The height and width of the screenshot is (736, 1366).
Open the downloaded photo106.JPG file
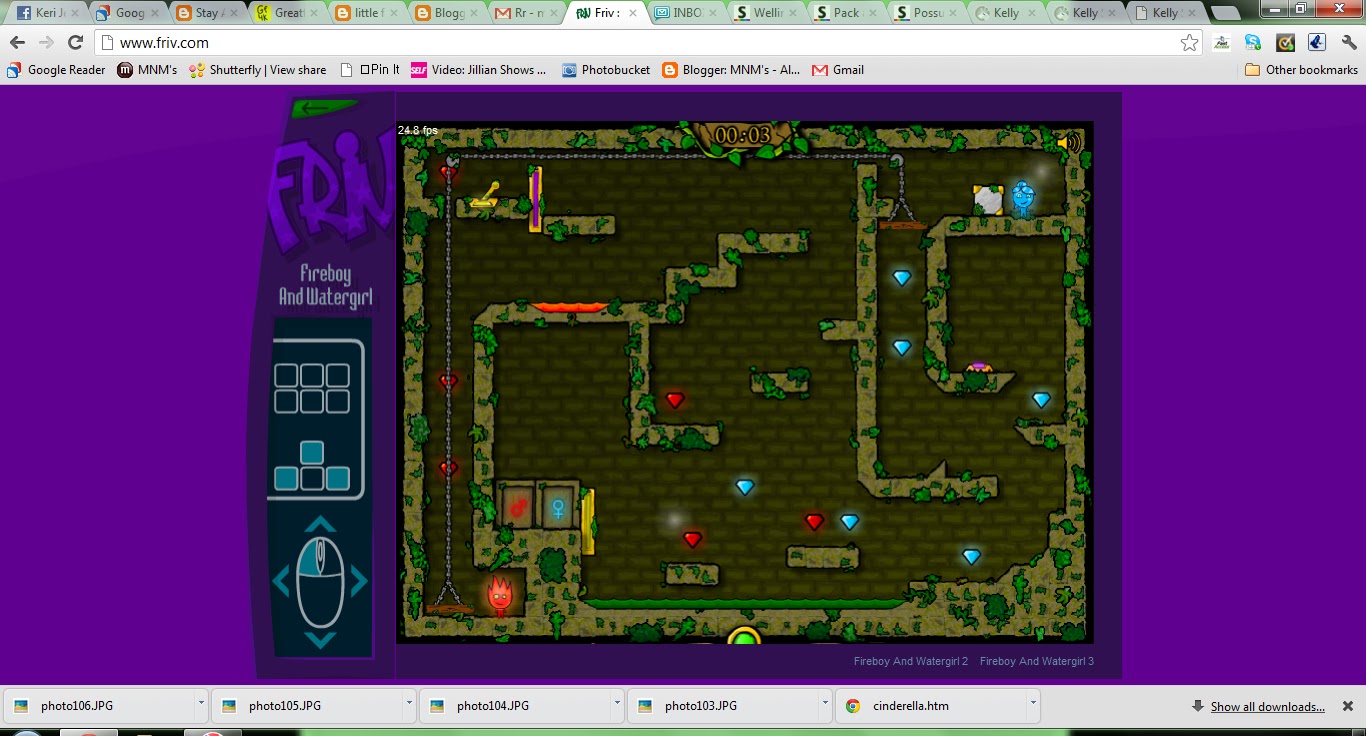99,706
